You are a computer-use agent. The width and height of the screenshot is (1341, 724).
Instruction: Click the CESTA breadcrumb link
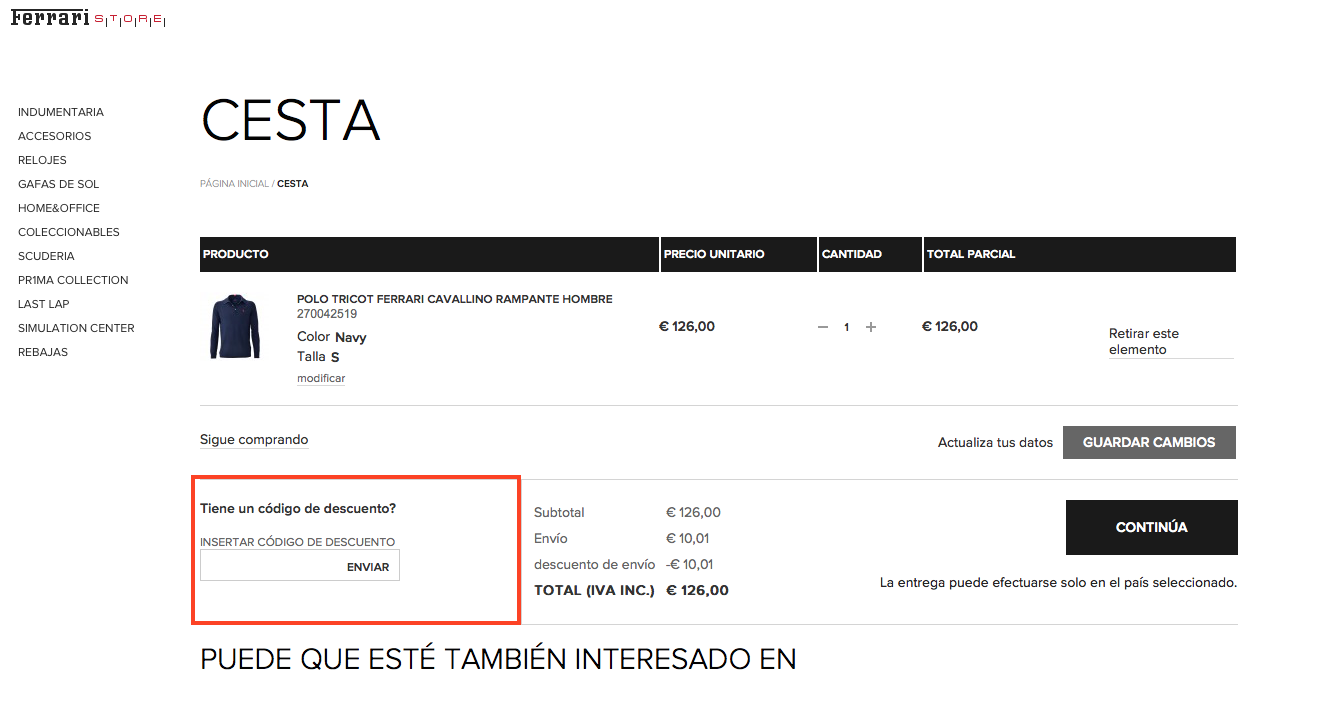tap(292, 183)
